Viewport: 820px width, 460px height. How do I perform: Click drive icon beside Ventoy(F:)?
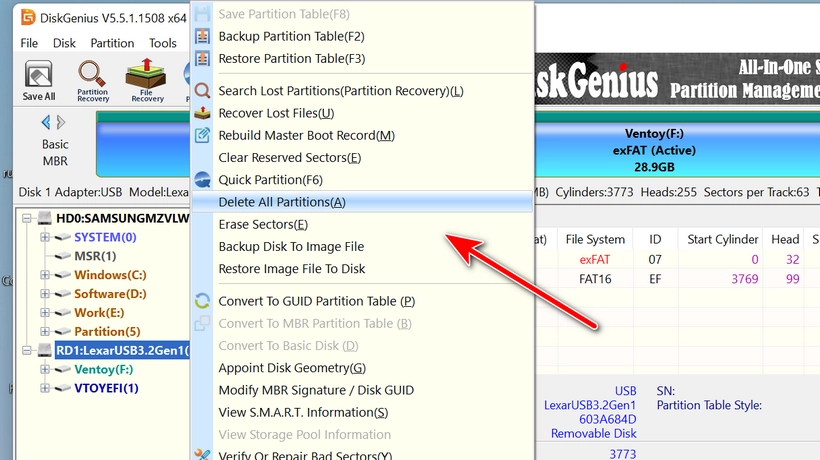click(x=63, y=370)
